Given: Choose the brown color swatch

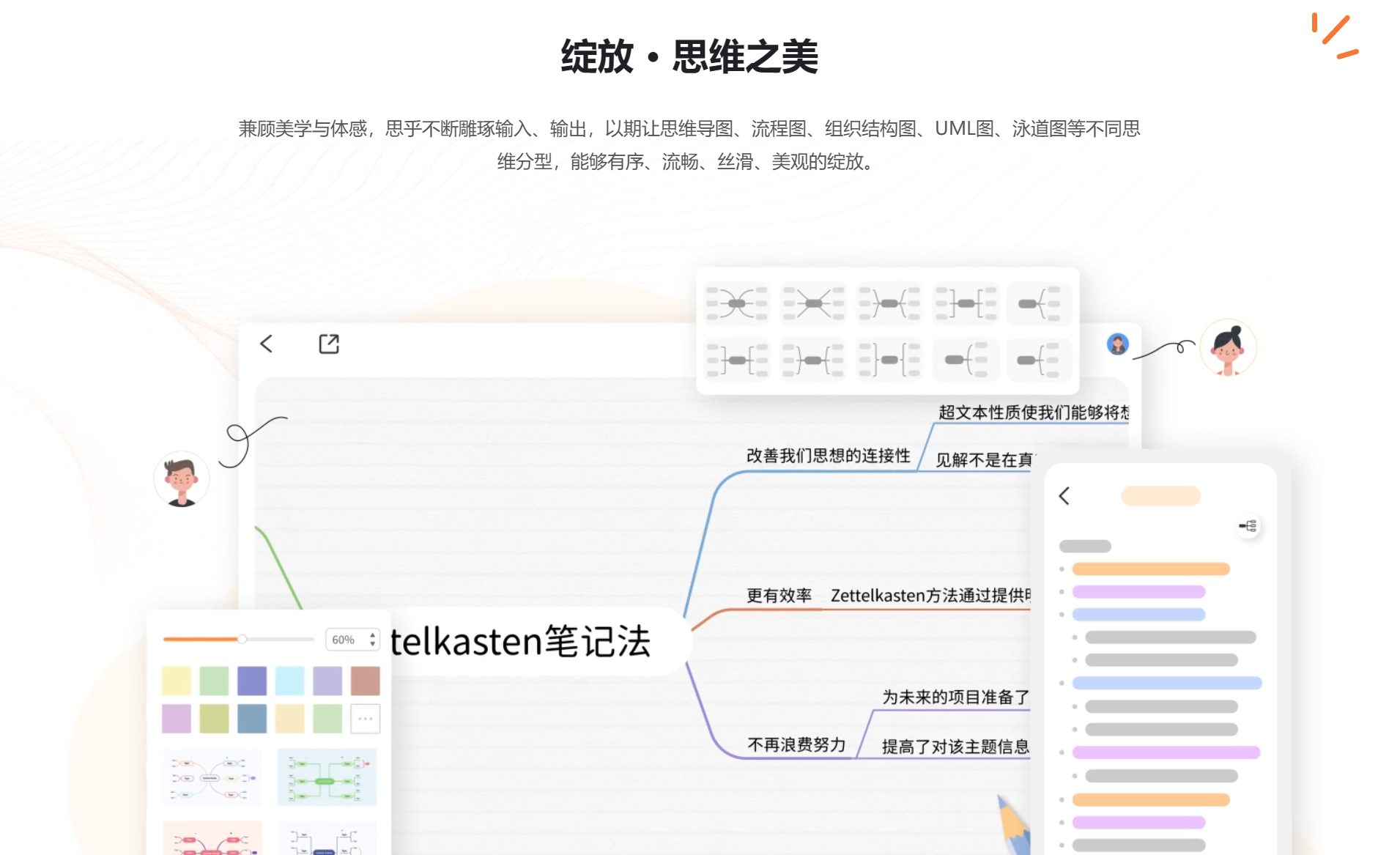Looking at the screenshot, I should tap(365, 681).
